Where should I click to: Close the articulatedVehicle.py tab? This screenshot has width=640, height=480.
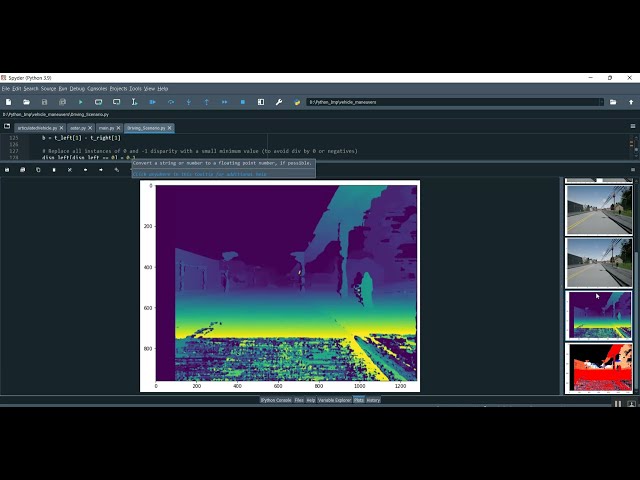coord(62,128)
